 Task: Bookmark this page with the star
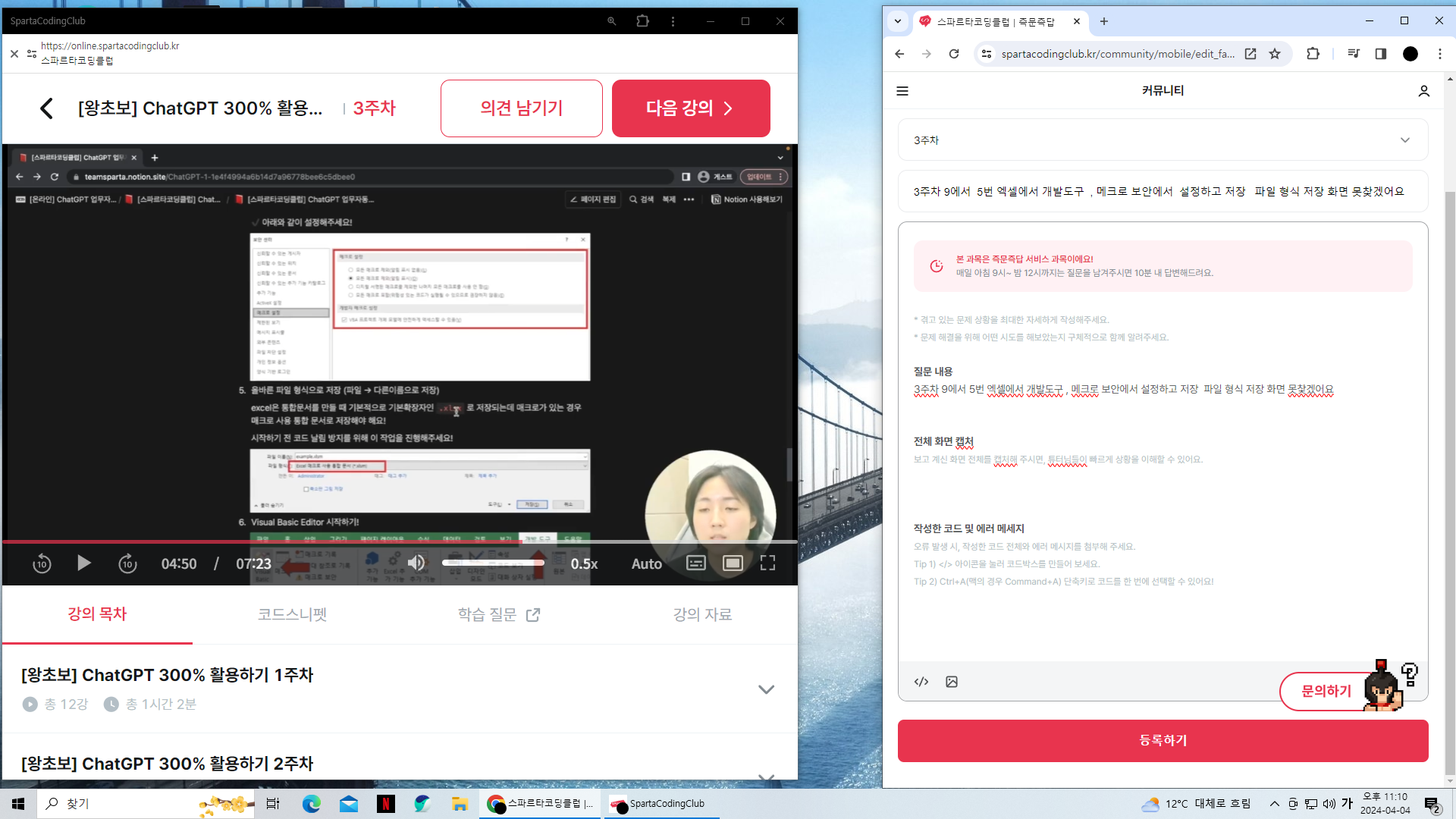coord(1275,54)
